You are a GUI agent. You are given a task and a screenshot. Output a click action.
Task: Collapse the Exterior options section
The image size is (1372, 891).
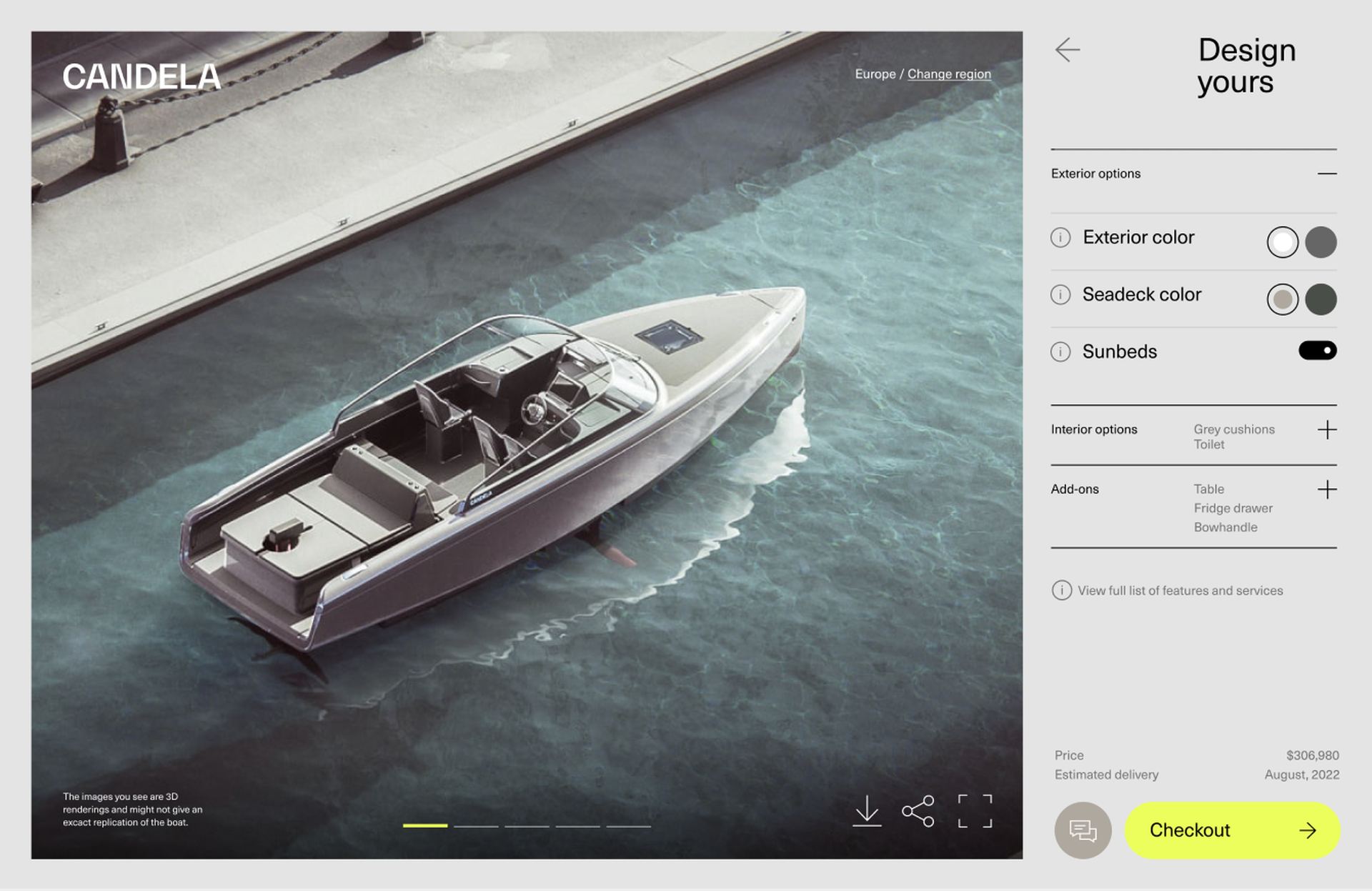pos(1326,174)
